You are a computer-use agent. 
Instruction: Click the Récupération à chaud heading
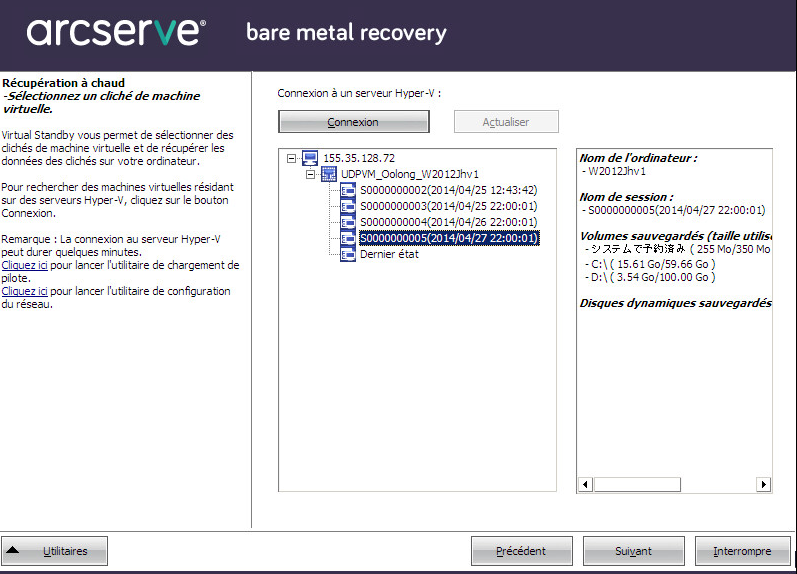[x=64, y=83]
